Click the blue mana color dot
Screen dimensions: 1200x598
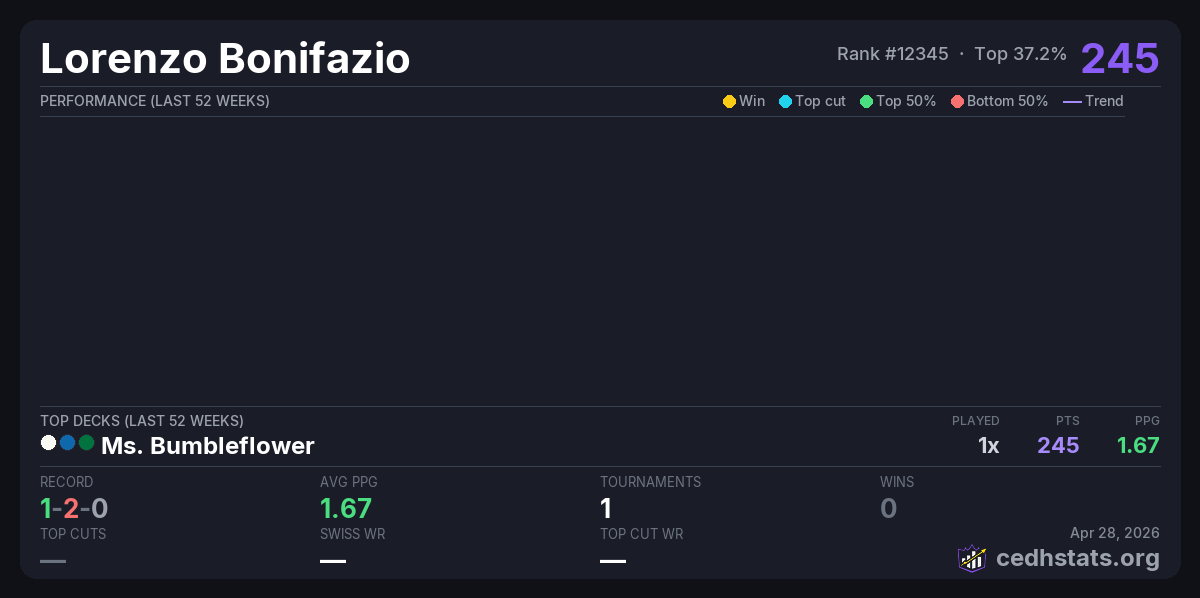[x=67, y=443]
